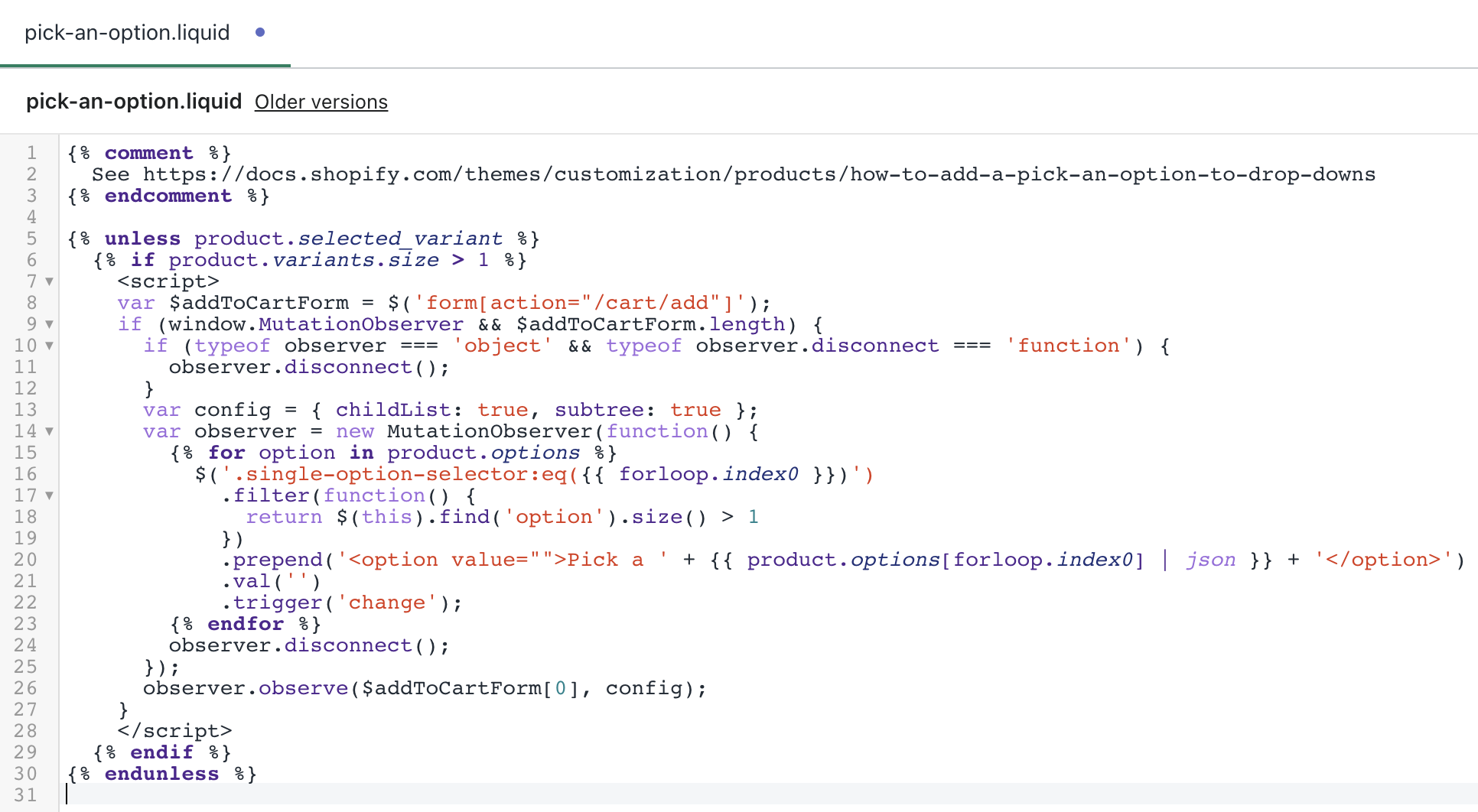
Task: Click line number 5 in the gutter
Action: click(x=31, y=239)
